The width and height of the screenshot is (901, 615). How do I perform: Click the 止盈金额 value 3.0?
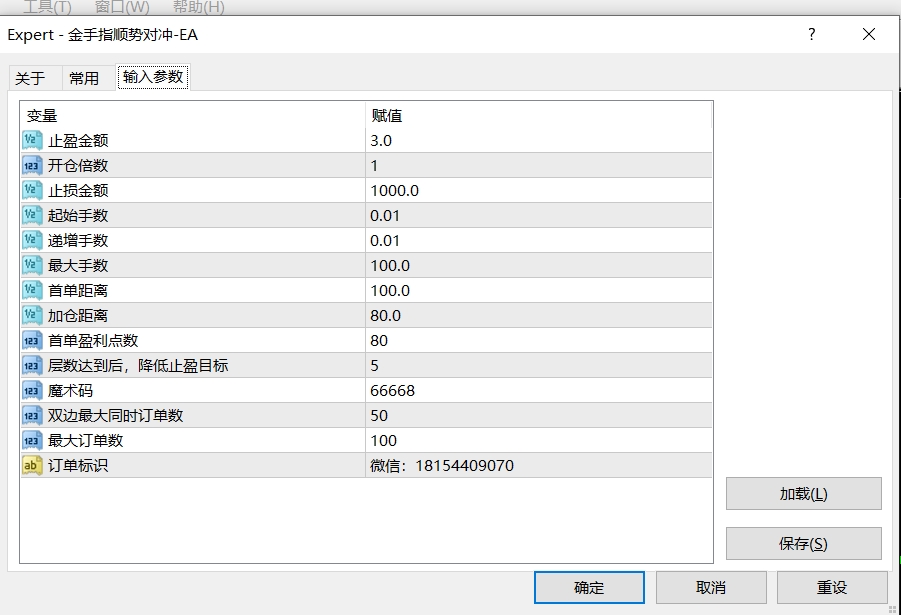click(381, 141)
